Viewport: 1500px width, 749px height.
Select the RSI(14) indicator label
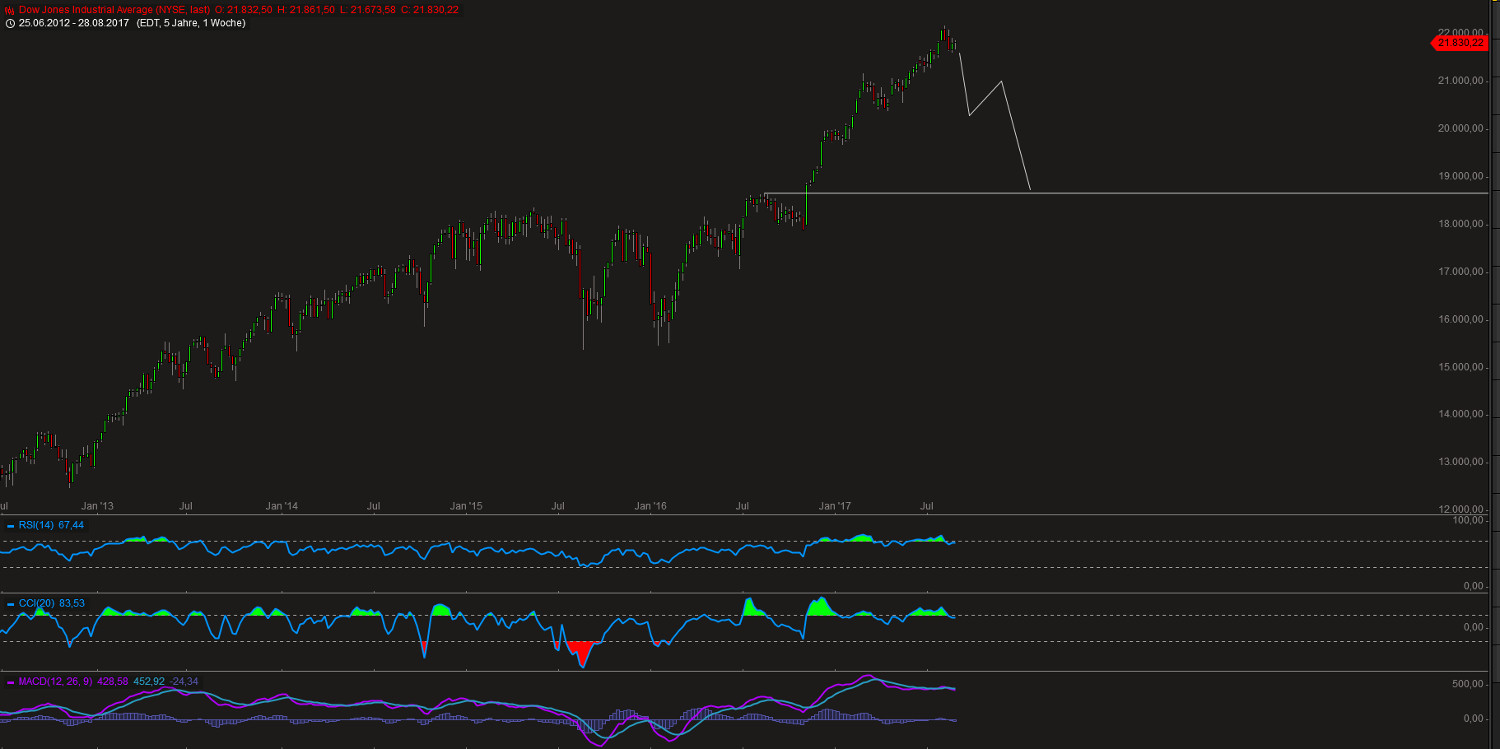pos(36,525)
